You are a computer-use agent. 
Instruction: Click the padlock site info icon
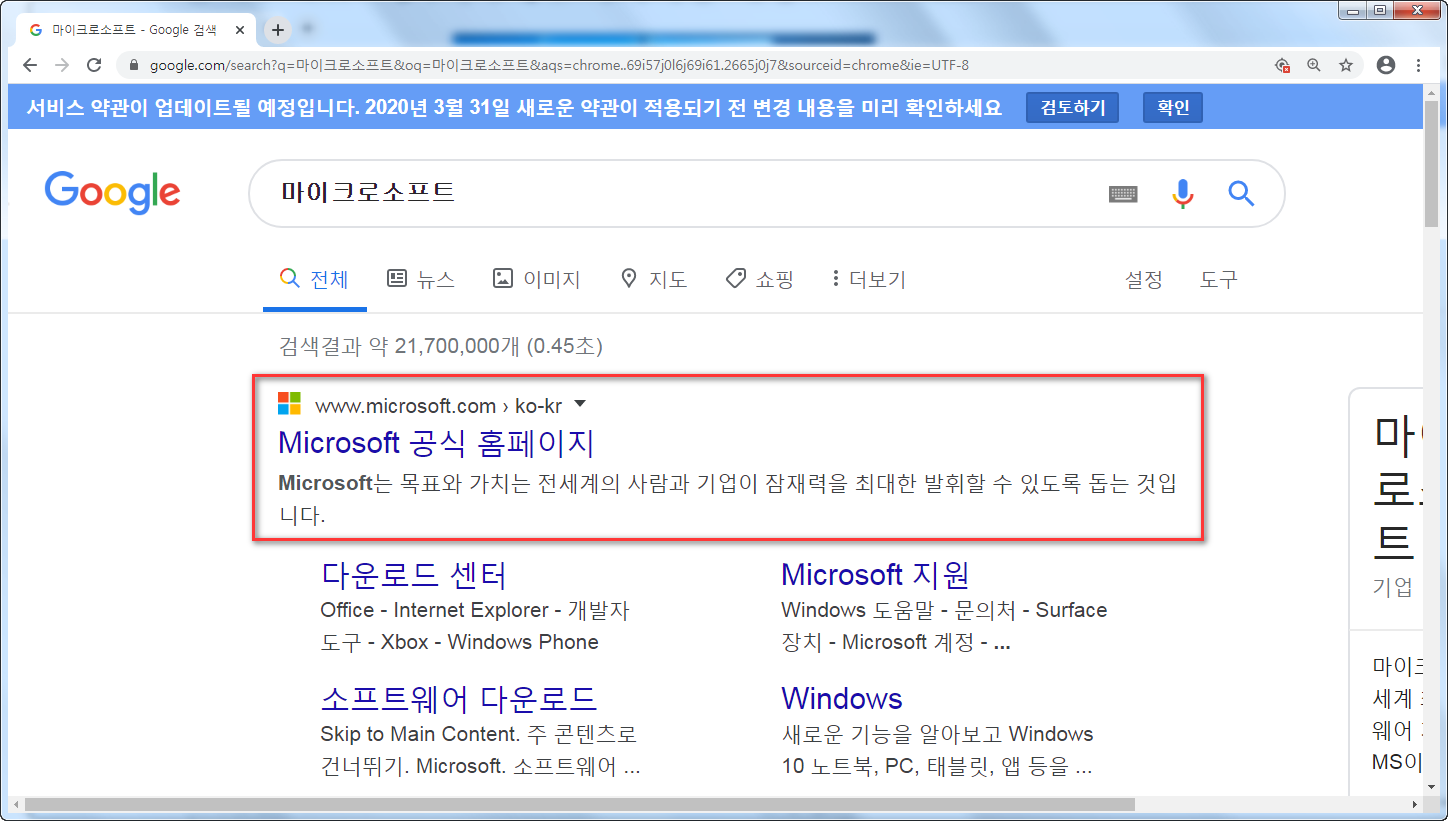tap(133, 65)
